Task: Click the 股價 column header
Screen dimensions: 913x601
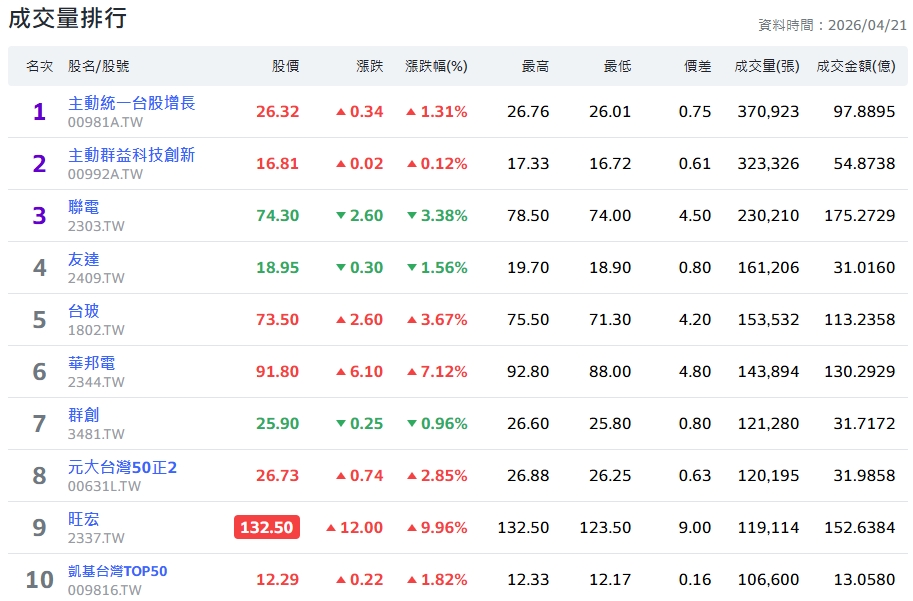Action: pyautogui.click(x=285, y=66)
